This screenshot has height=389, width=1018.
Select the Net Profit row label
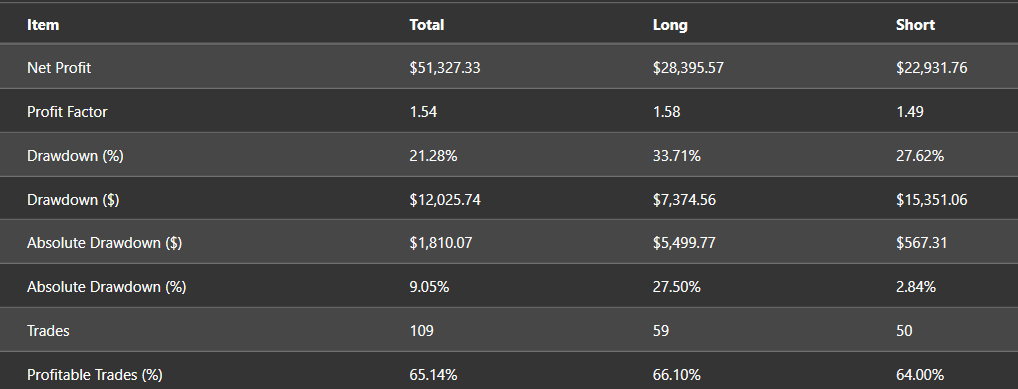(x=59, y=68)
